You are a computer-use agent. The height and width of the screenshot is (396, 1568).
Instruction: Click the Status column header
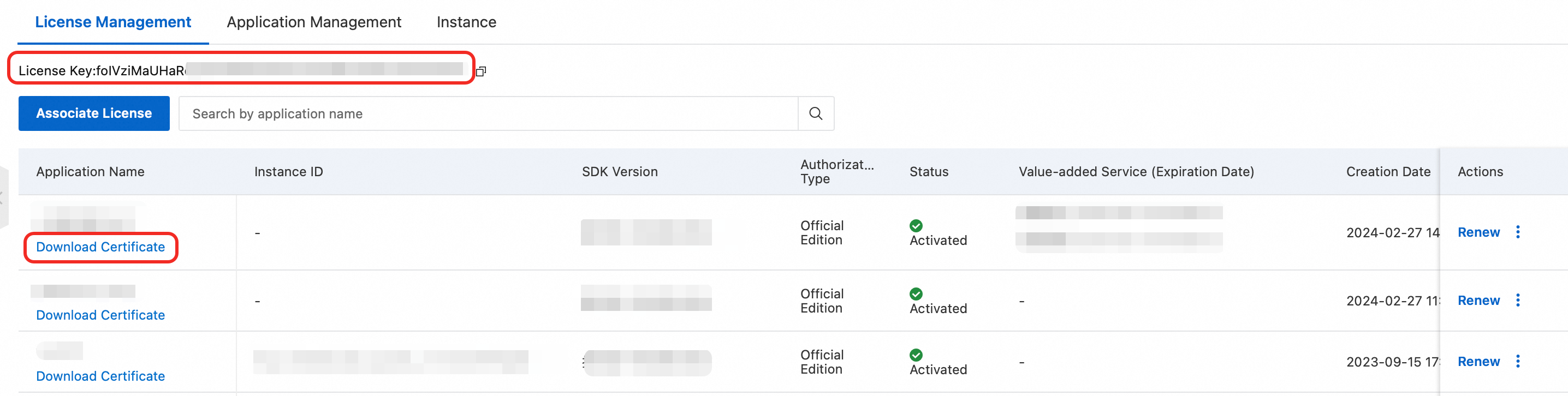(x=929, y=171)
